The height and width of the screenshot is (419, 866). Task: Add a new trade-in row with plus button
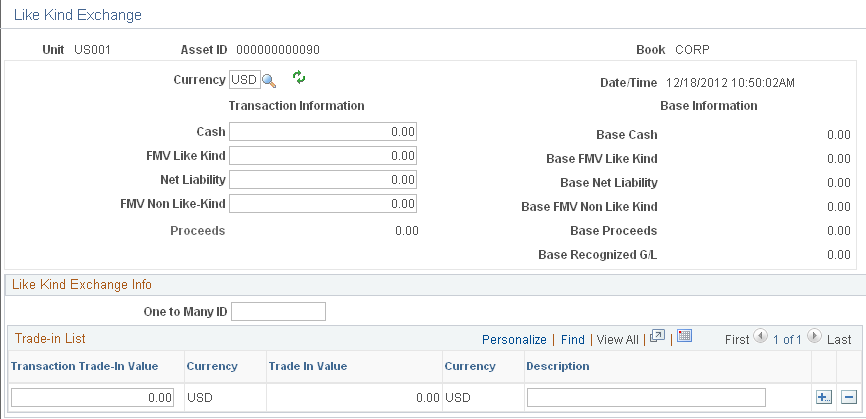(x=824, y=397)
